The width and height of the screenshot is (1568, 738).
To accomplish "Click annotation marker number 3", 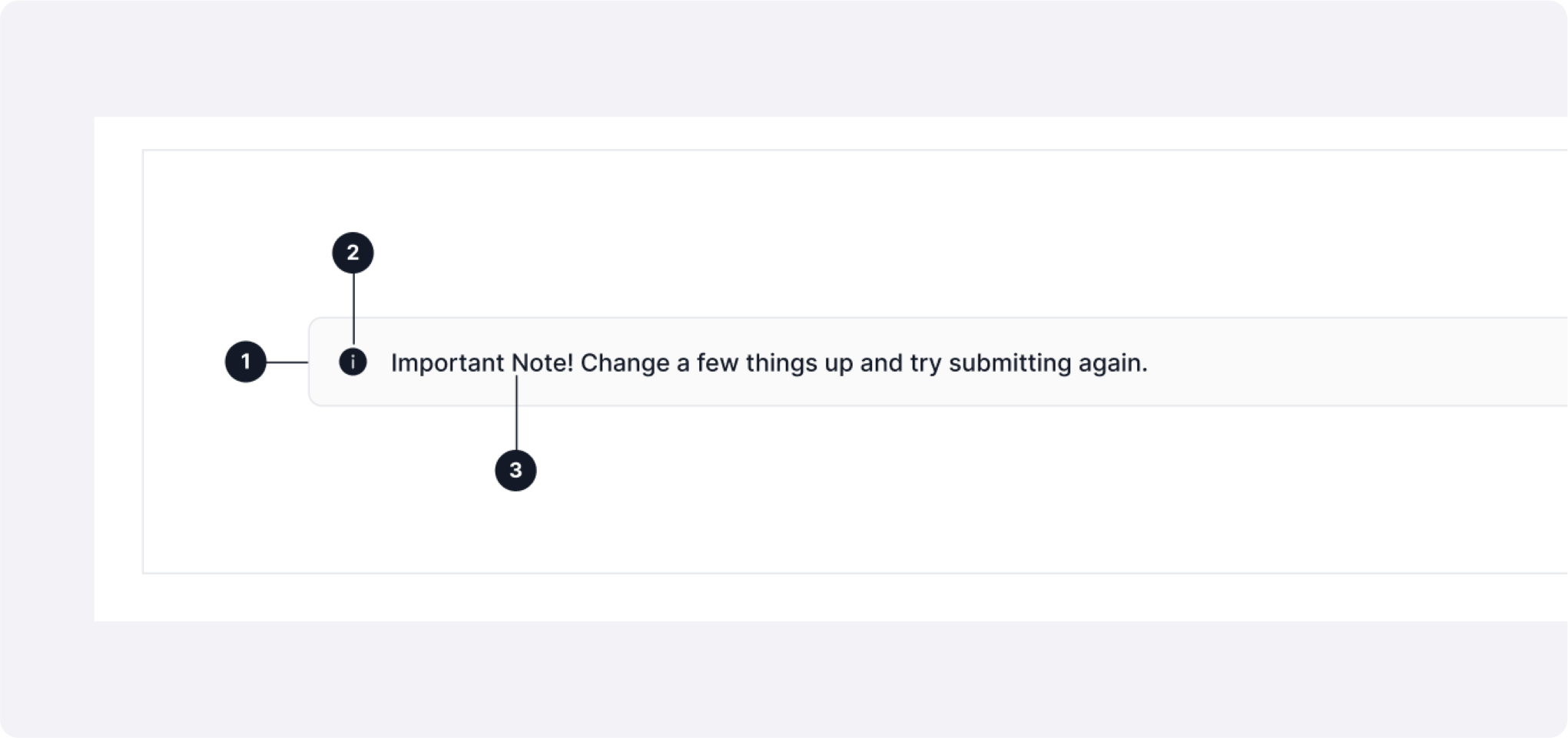I will pyautogui.click(x=515, y=470).
